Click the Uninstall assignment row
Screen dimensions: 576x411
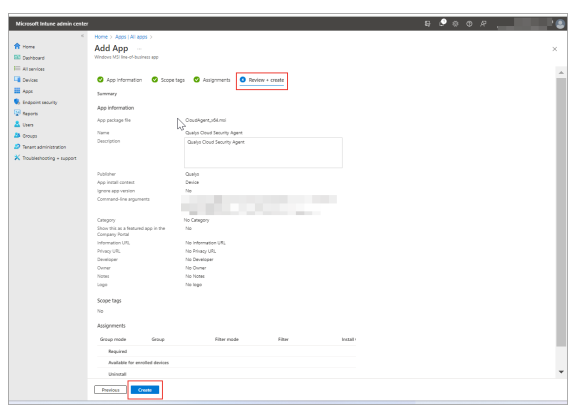[x=227, y=374]
